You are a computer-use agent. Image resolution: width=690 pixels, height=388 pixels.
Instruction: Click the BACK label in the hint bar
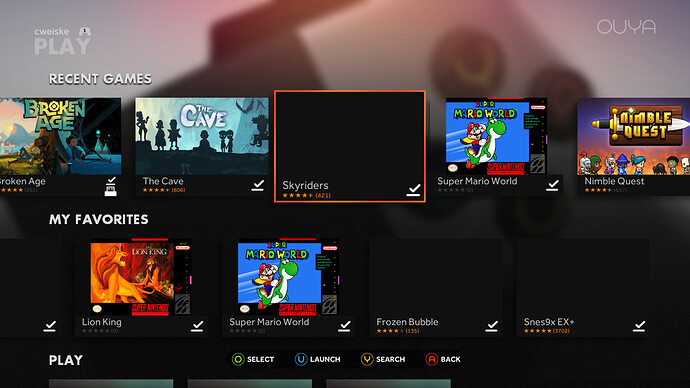point(451,359)
